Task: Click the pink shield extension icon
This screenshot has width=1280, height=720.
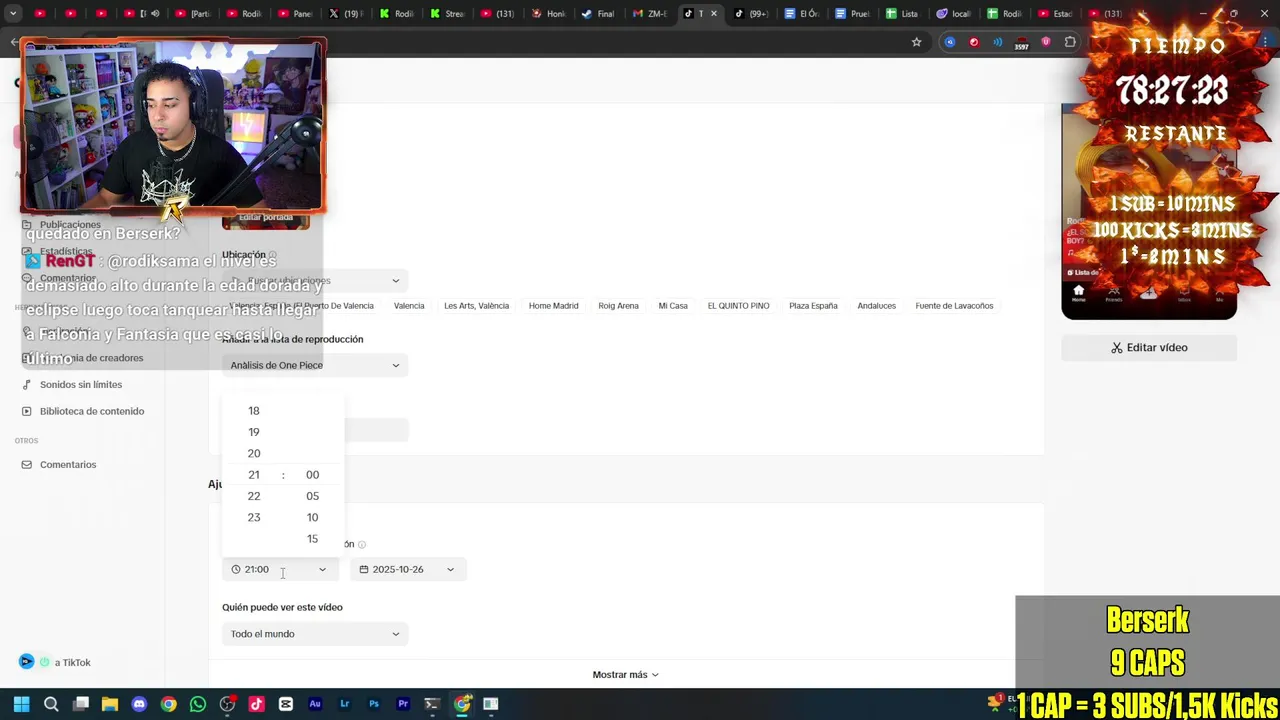Action: (1046, 42)
